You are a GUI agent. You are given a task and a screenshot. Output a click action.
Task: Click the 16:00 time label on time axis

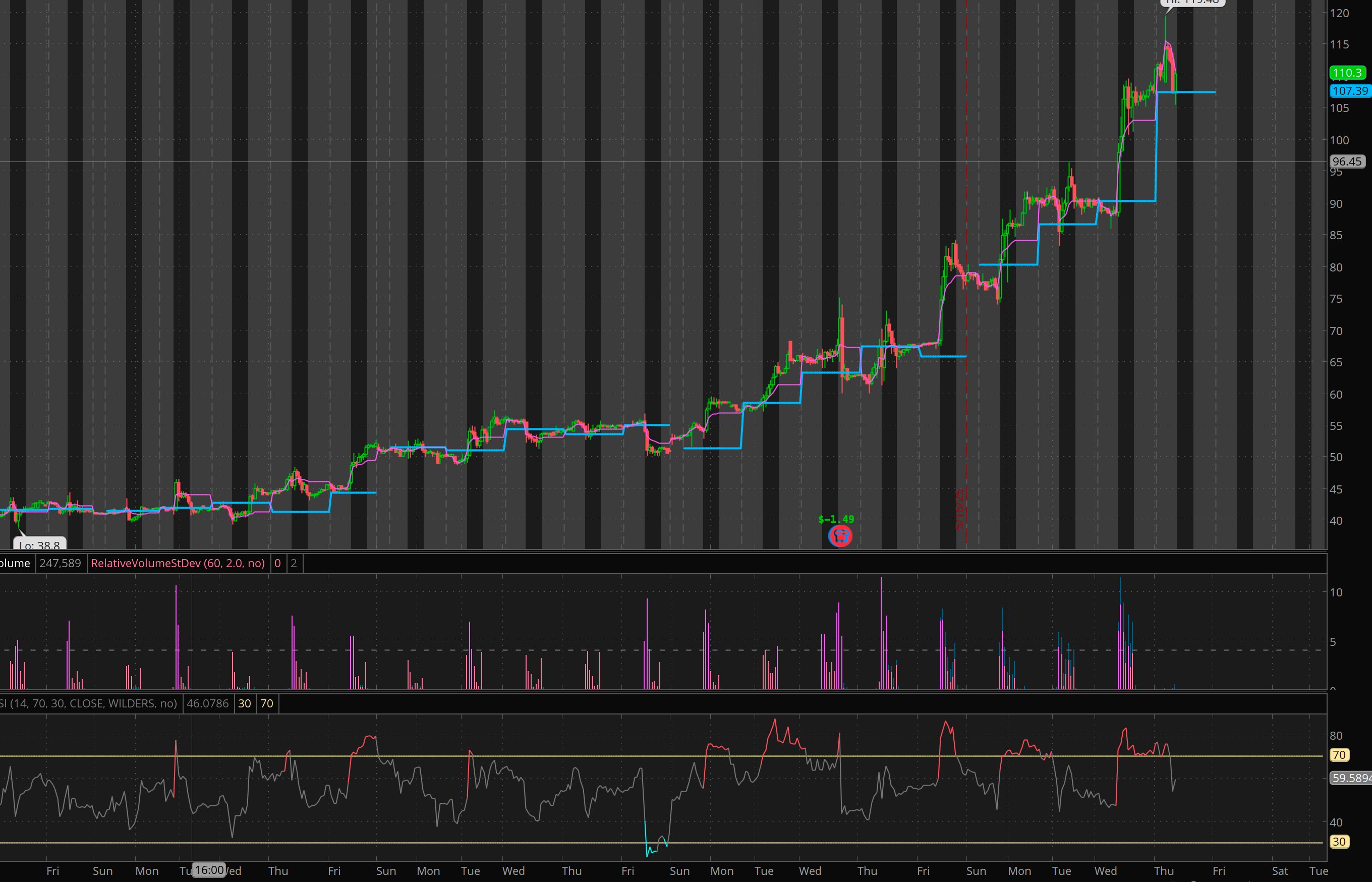coord(209,870)
